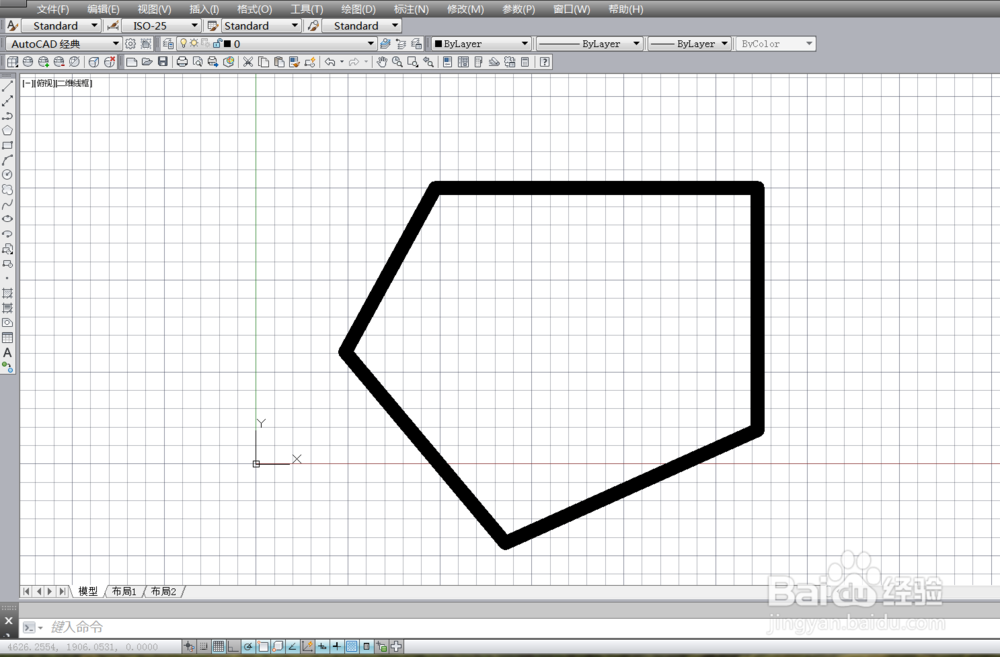Select the Multiline Text tool (A)

8,353
